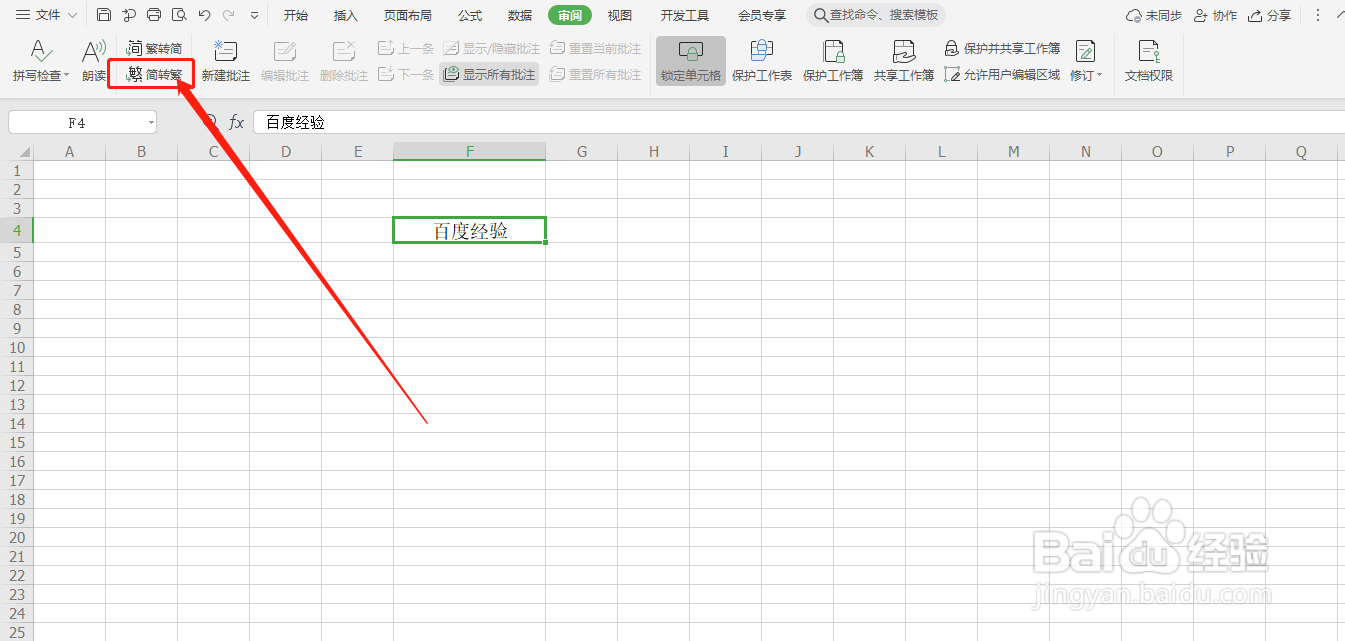Open the 修订 dropdown arrow
Image resolution: width=1345 pixels, height=641 pixels.
pos(1100,76)
